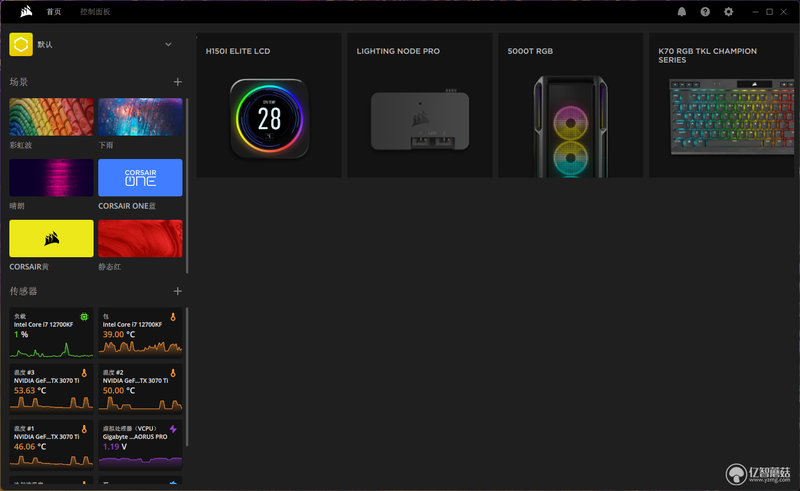Click the Corsair sail logo in title bar

[x=26, y=11]
